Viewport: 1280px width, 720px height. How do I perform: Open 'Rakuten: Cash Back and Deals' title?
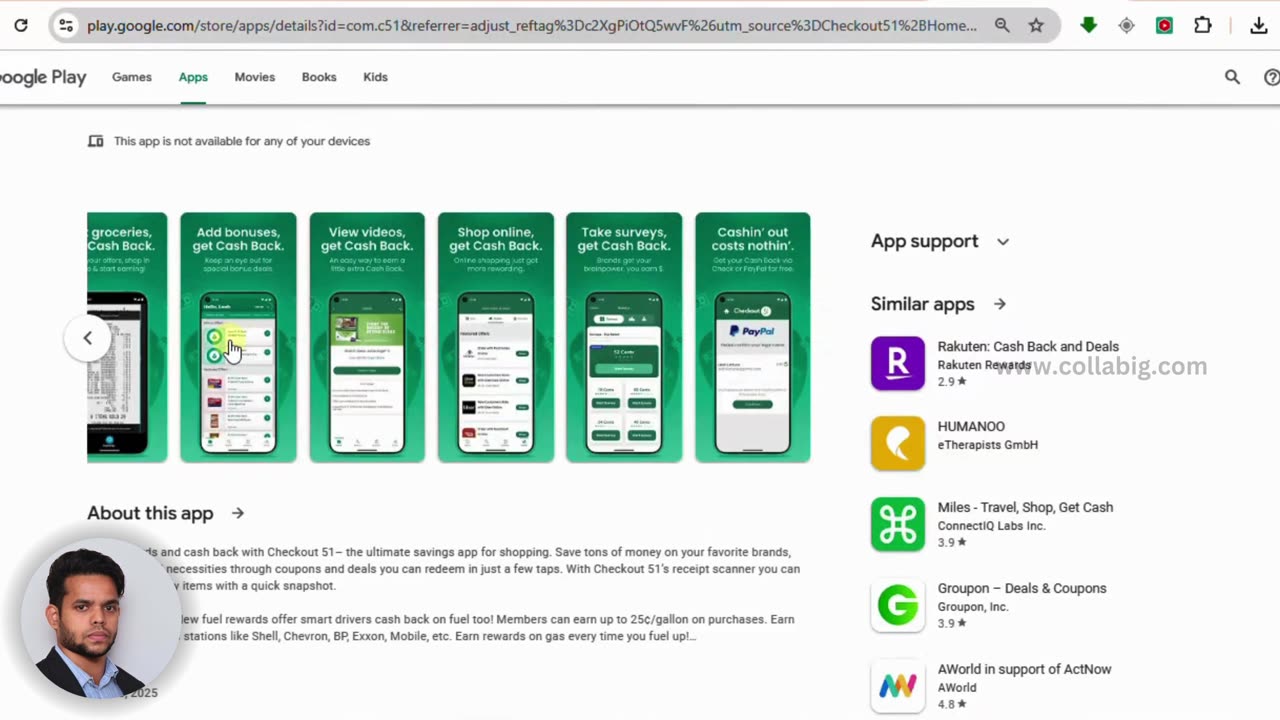[x=1028, y=346]
